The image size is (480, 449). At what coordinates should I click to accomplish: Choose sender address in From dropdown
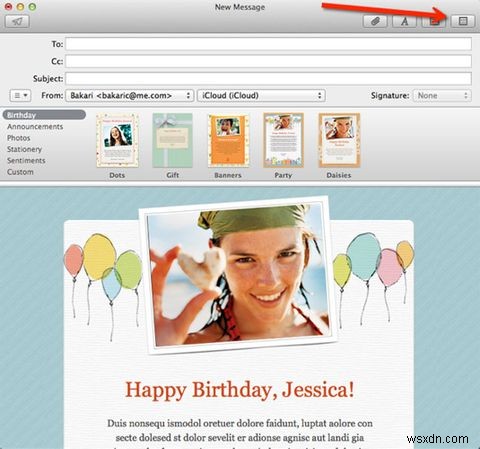click(130, 95)
